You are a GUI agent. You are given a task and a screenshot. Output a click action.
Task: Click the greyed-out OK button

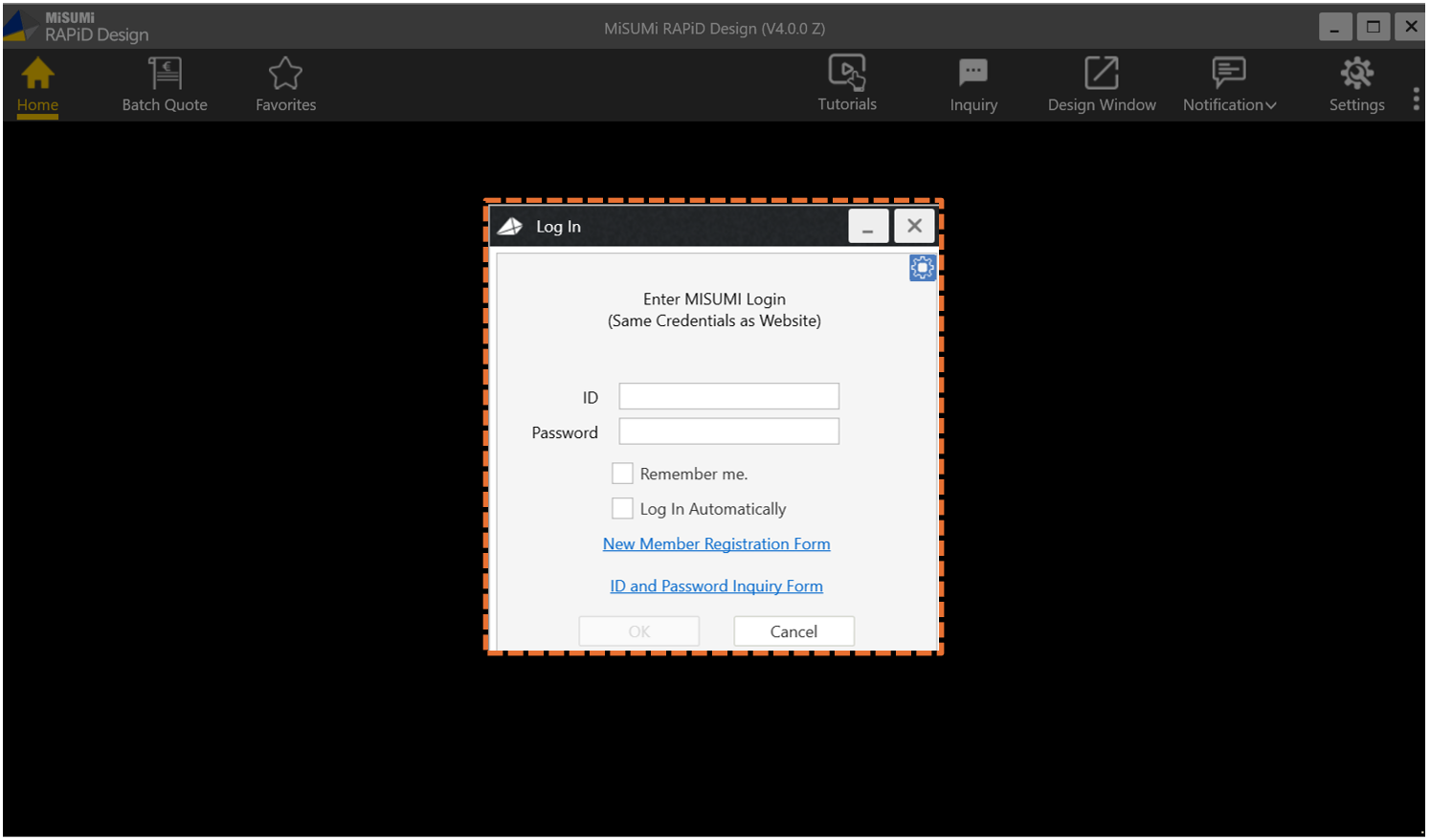(638, 631)
